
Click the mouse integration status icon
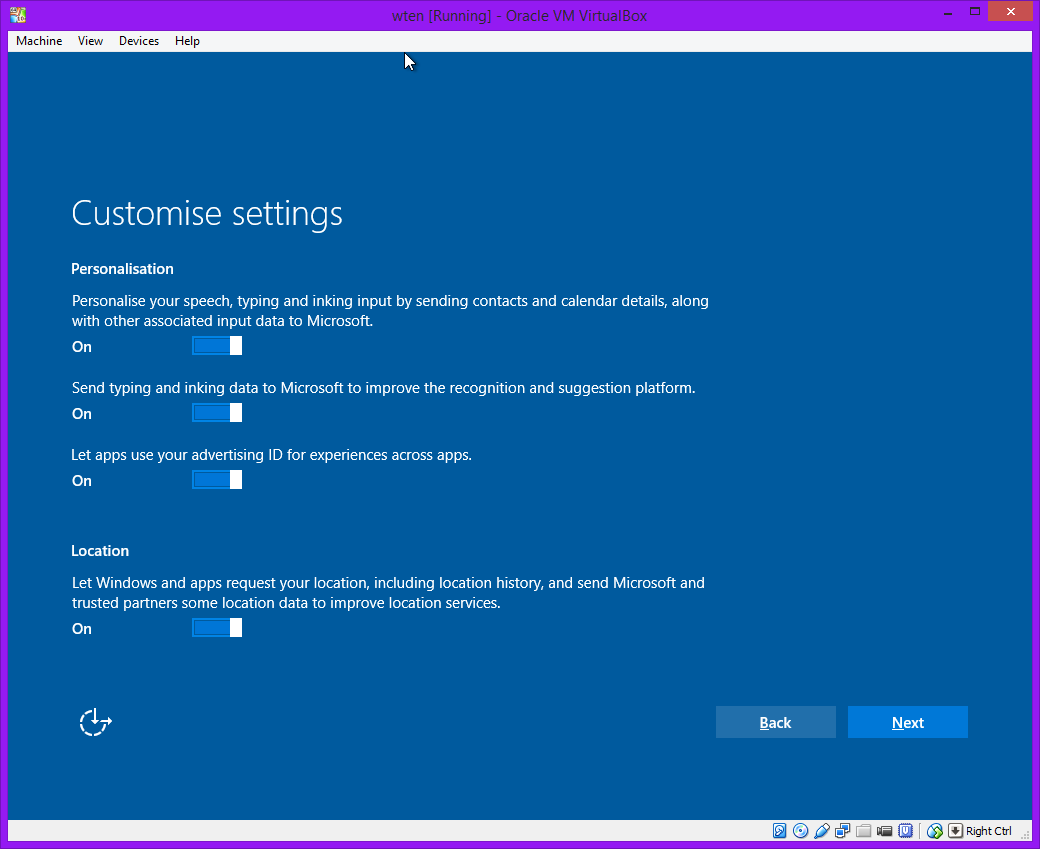point(935,831)
